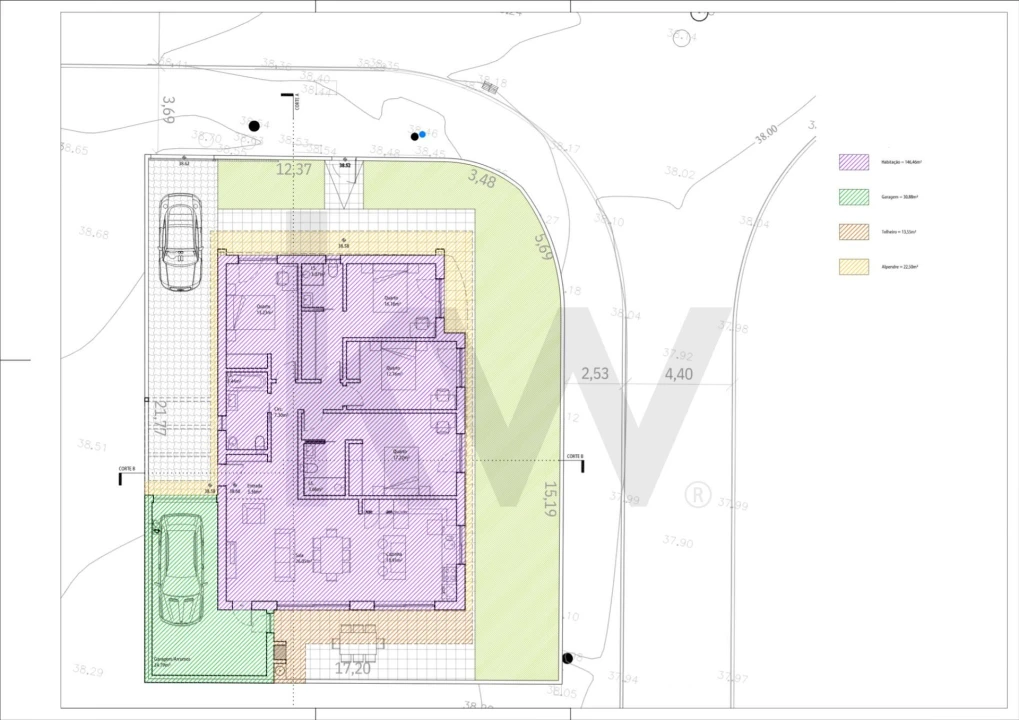
Task: Click the registered trademark symbol in watermark
Action: pyautogui.click(x=697, y=495)
